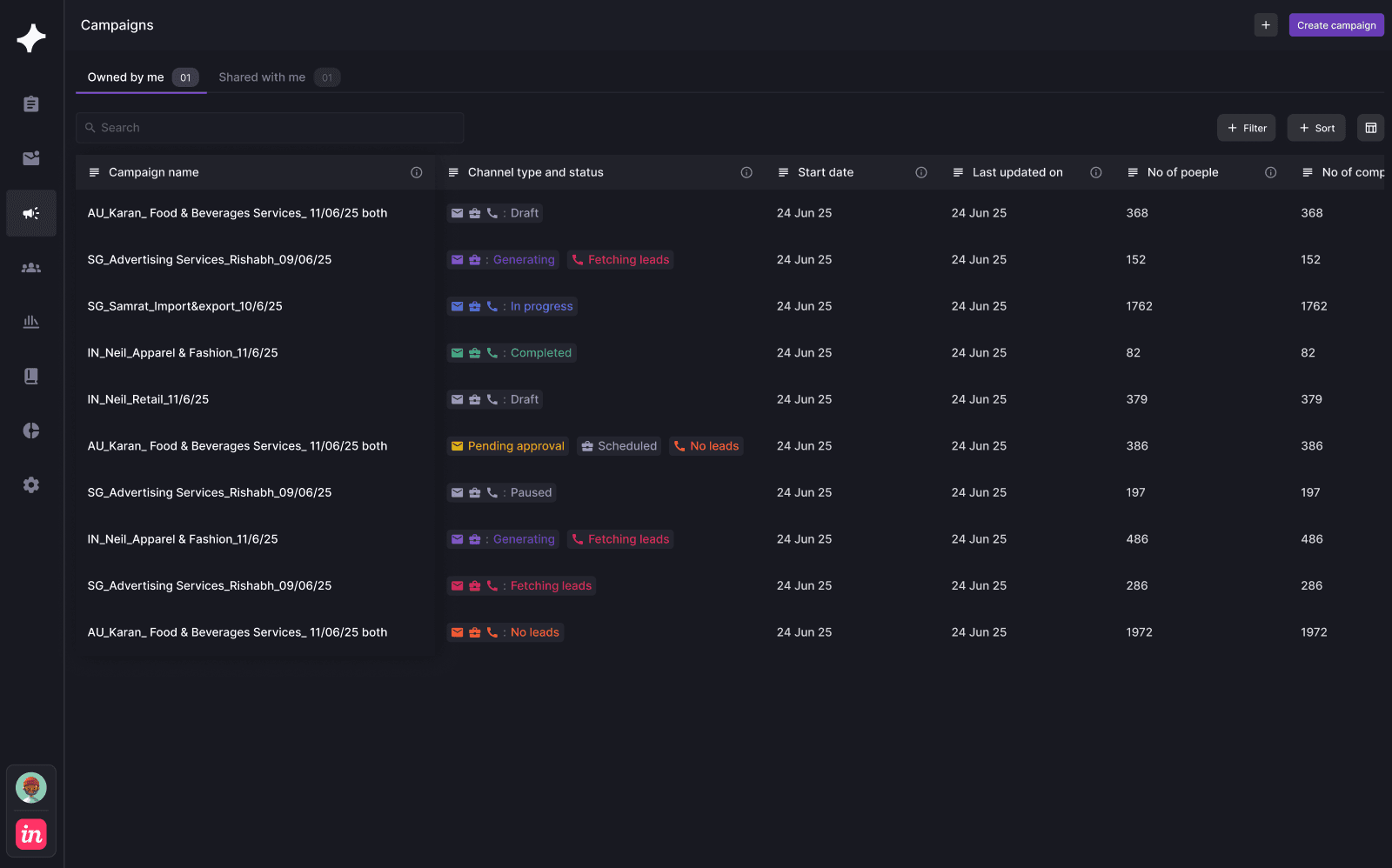Click info icon on Channel type column
The height and width of the screenshot is (868, 1392).
pyautogui.click(x=746, y=172)
